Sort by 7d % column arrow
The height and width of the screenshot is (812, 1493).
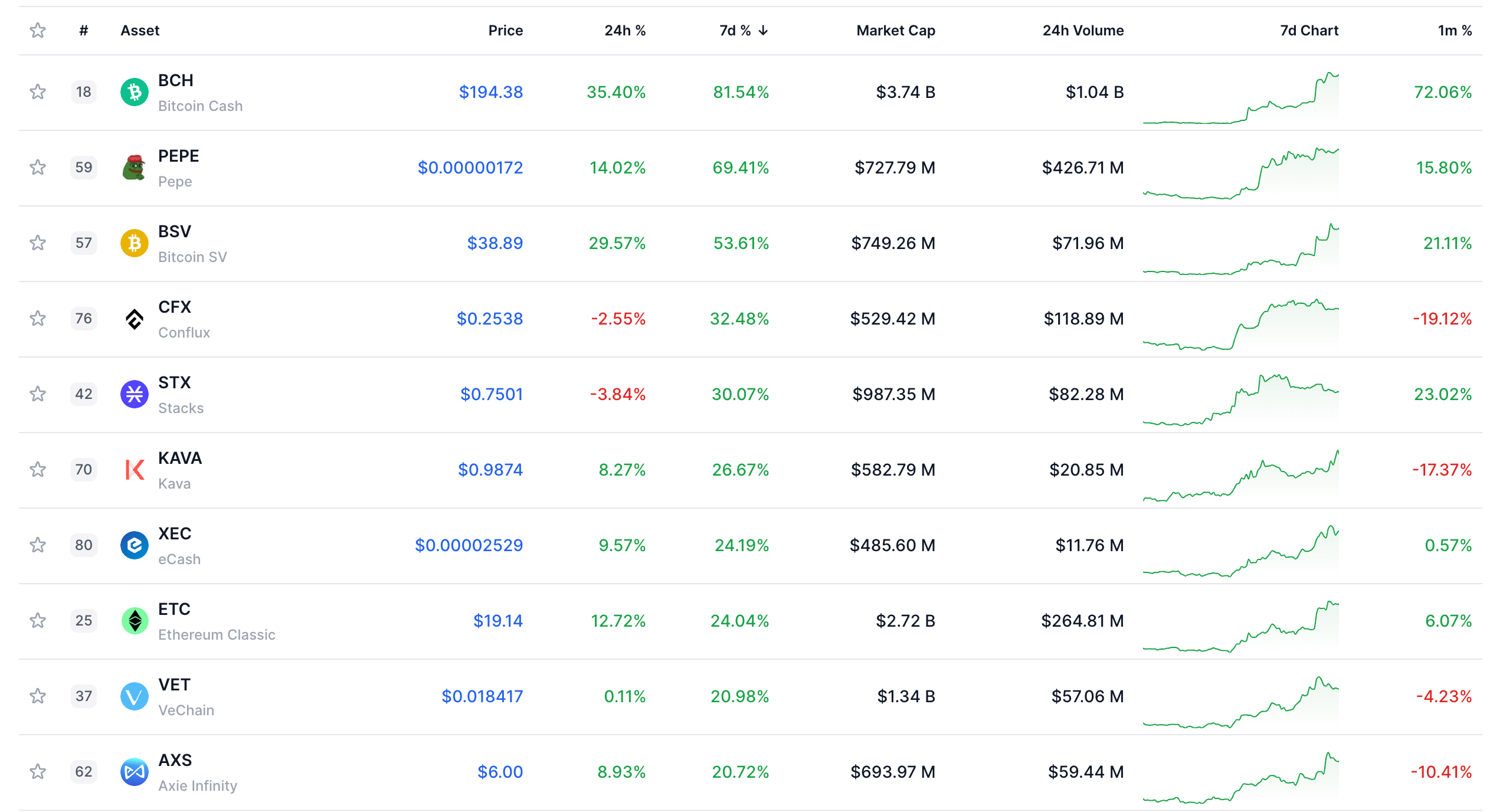click(763, 31)
